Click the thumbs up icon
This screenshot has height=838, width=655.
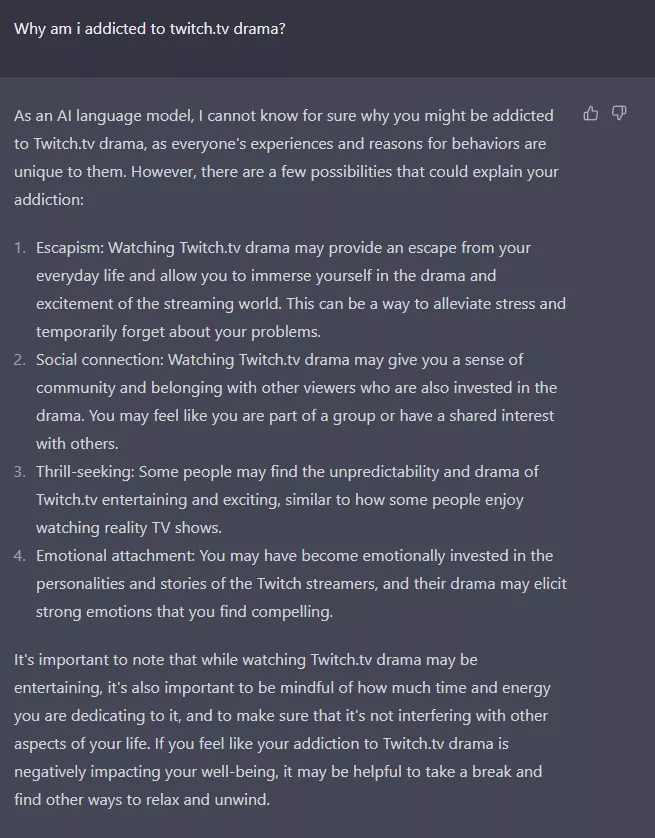pyautogui.click(x=591, y=113)
